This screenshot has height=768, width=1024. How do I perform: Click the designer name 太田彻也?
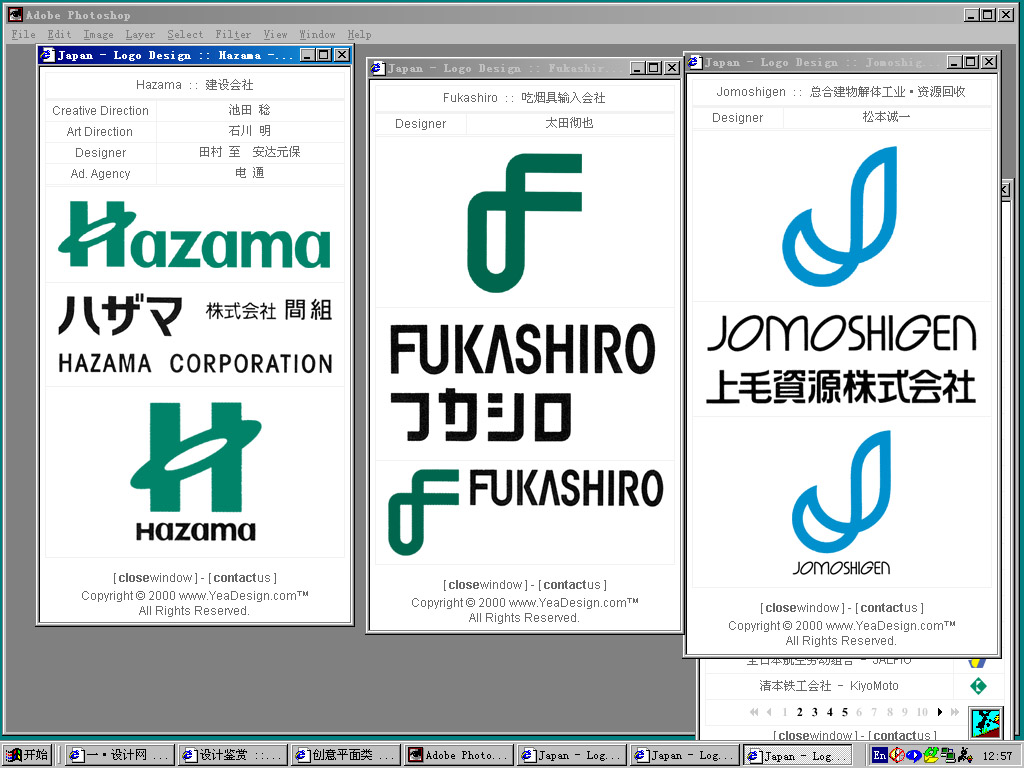pos(569,123)
